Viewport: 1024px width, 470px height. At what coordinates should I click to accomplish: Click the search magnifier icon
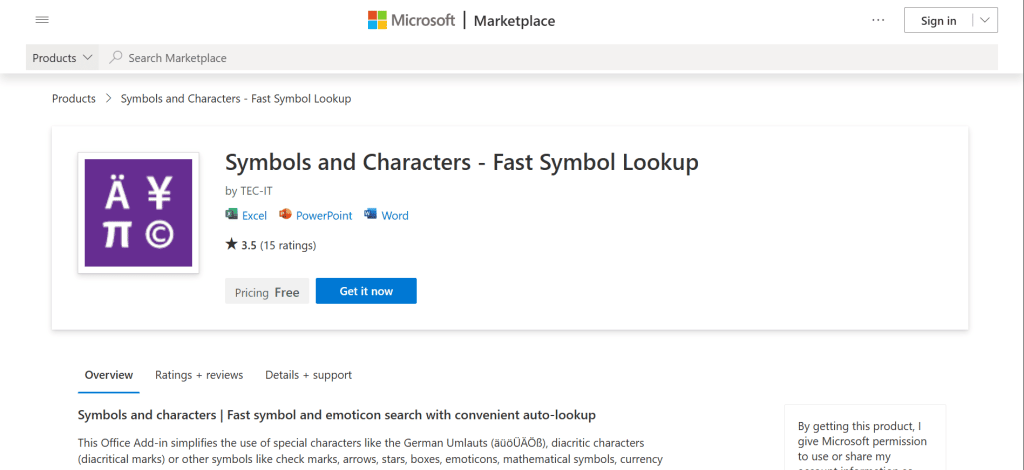point(116,58)
